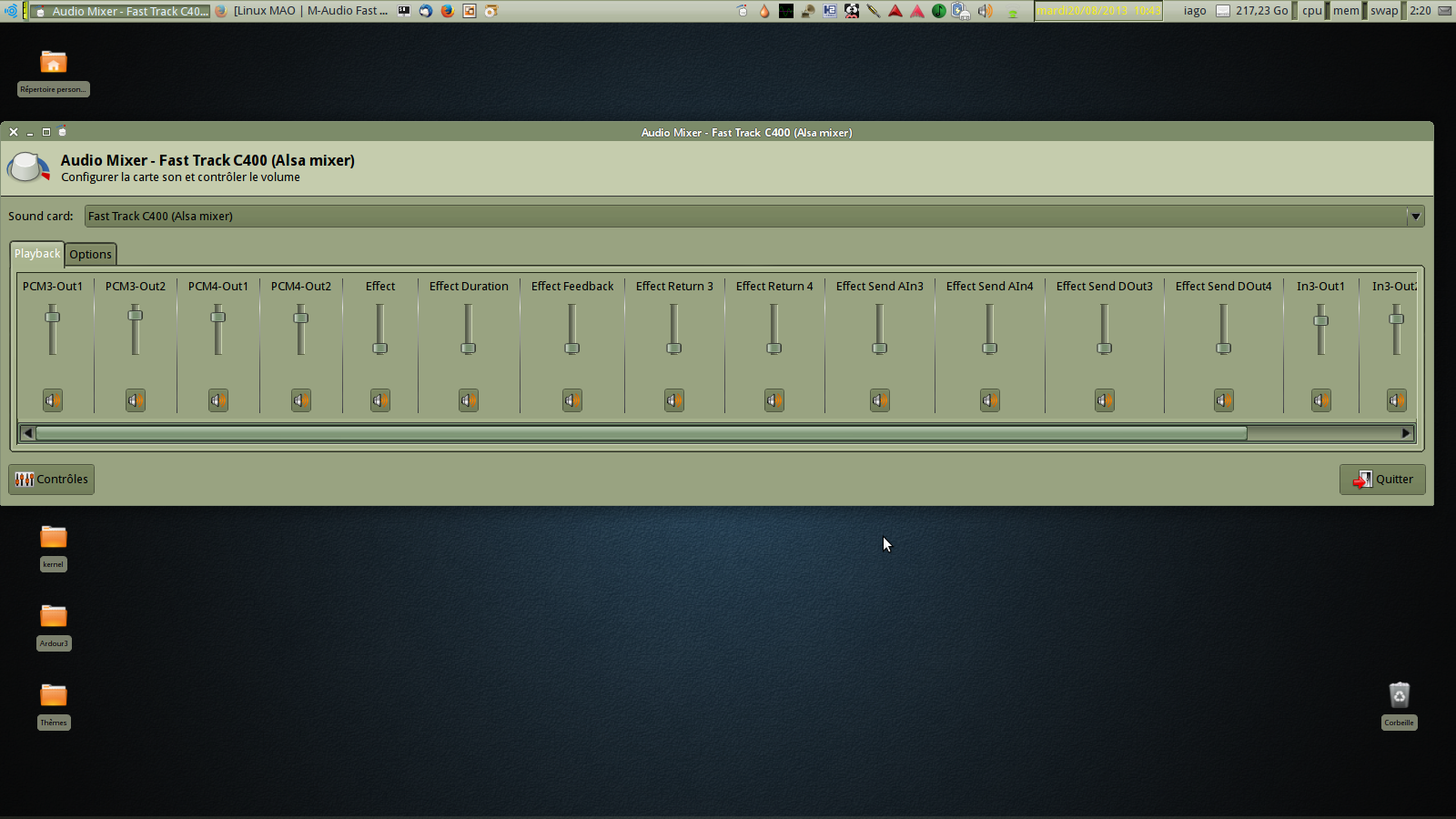
Task: Open the Répertoire personnel desktop folder
Action: coord(54,73)
